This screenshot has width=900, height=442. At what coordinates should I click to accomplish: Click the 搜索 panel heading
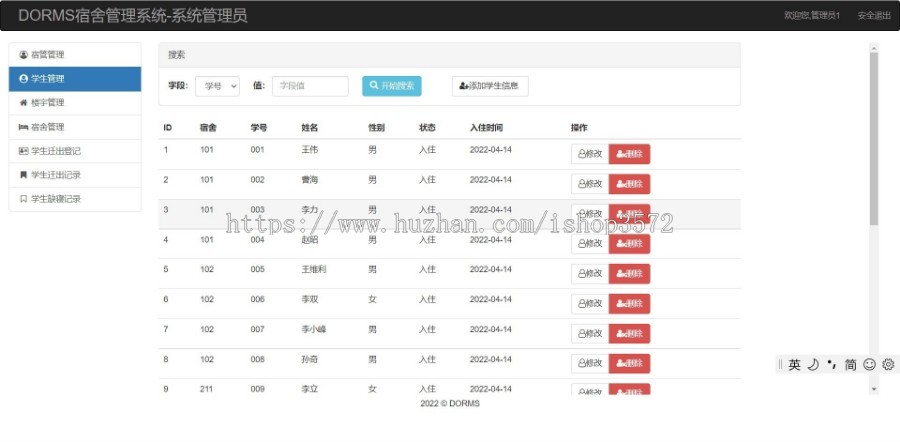coord(177,55)
